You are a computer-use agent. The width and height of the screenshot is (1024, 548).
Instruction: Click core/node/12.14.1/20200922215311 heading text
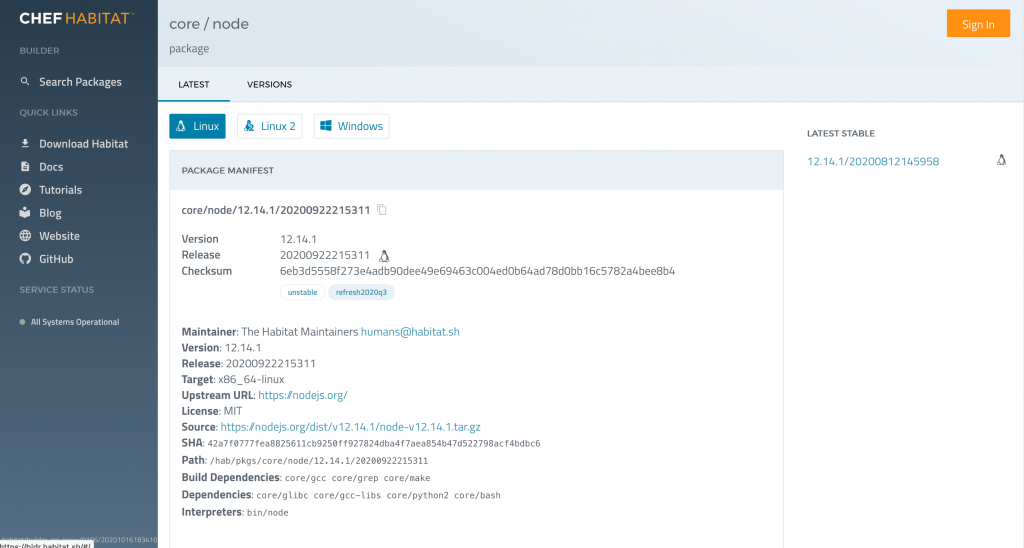click(x=276, y=210)
